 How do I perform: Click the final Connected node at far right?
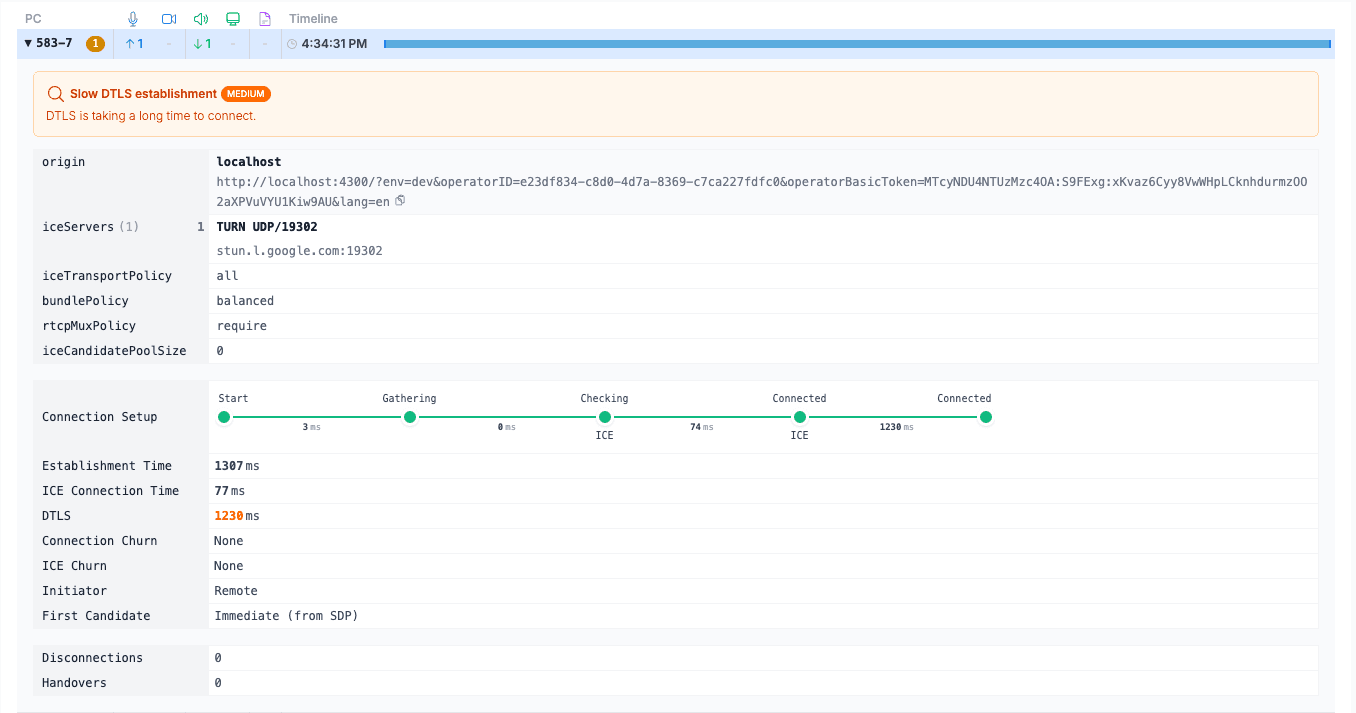[985, 417]
